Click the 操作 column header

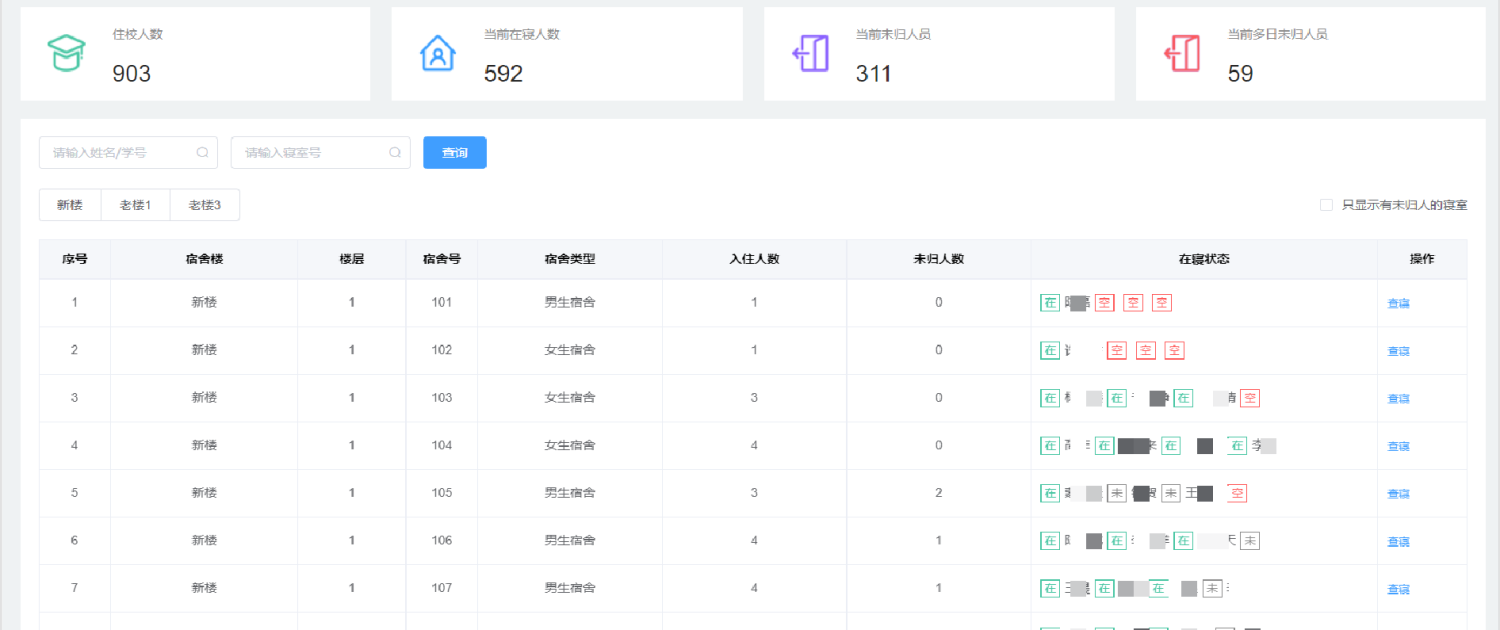[x=1422, y=259]
